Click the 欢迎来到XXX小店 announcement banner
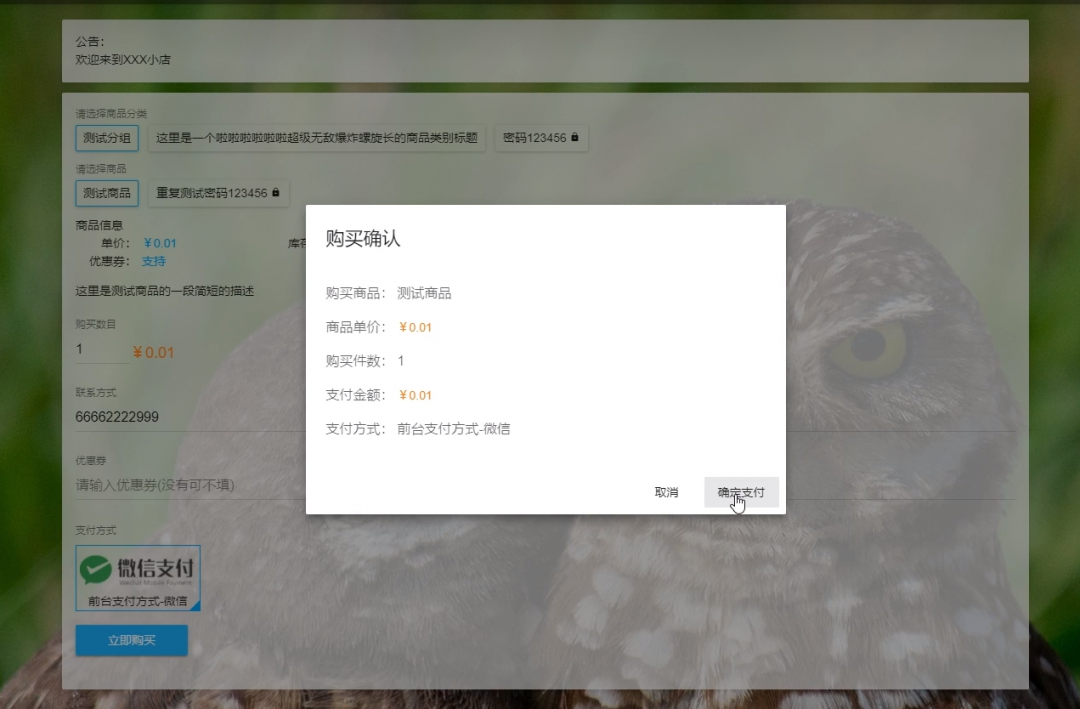1080x709 pixels. (x=125, y=59)
